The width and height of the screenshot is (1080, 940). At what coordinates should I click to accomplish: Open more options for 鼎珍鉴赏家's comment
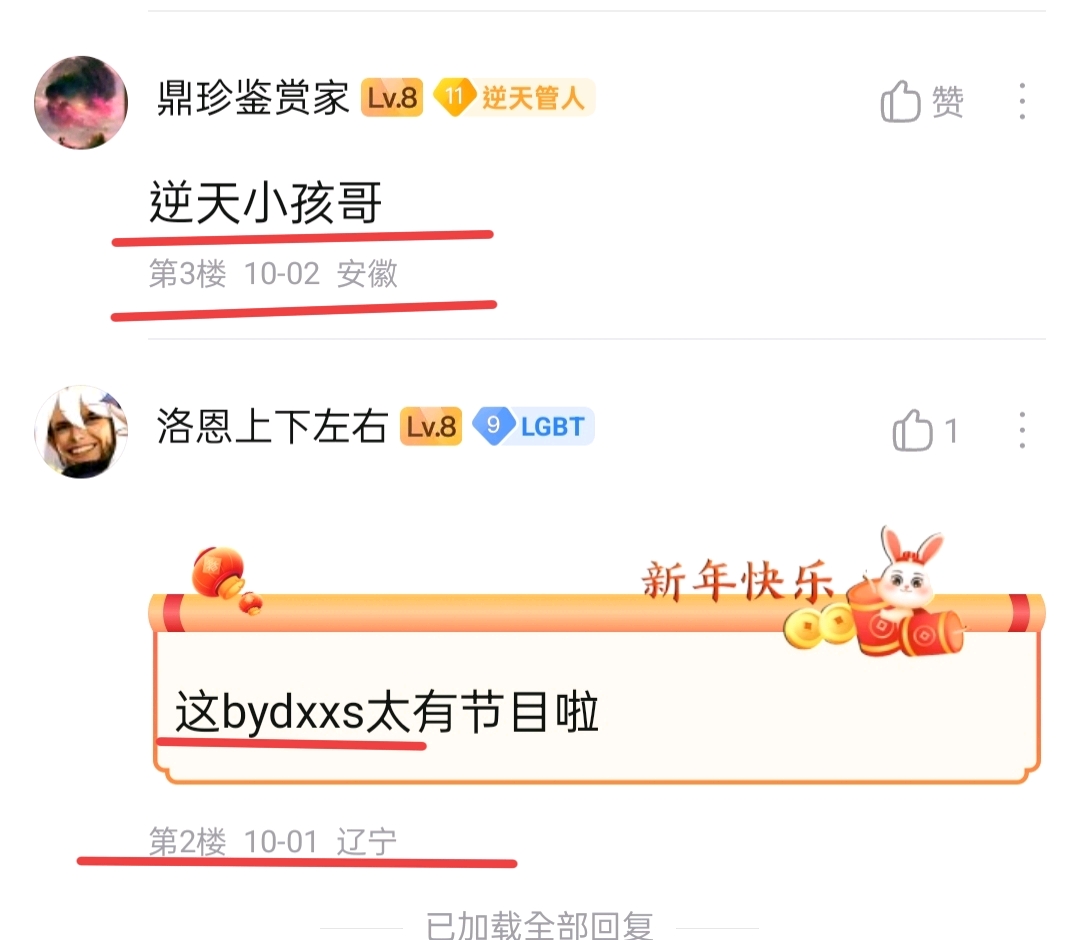[x=1022, y=101]
